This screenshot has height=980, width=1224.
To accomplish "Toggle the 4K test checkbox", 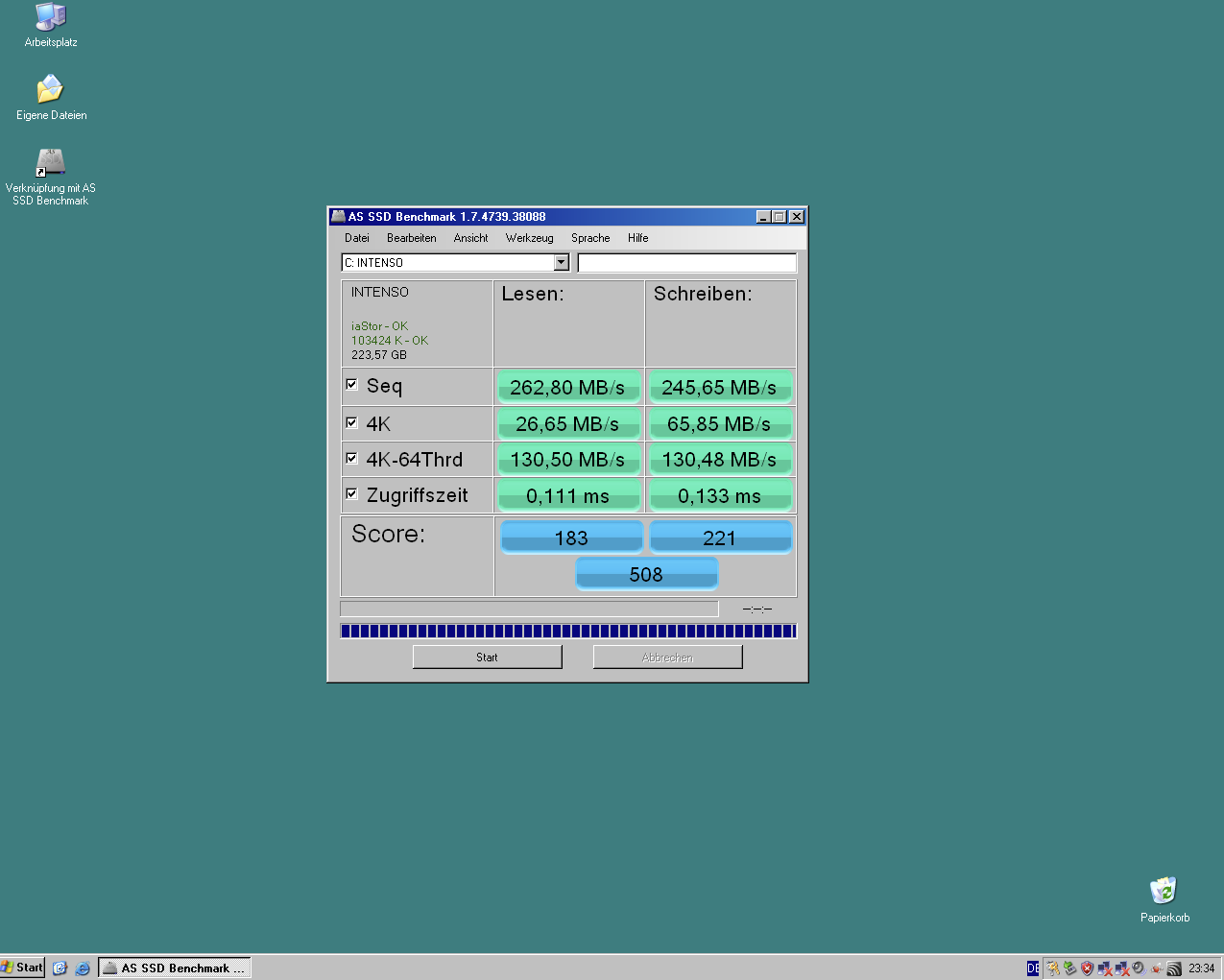I will pyautogui.click(x=351, y=422).
